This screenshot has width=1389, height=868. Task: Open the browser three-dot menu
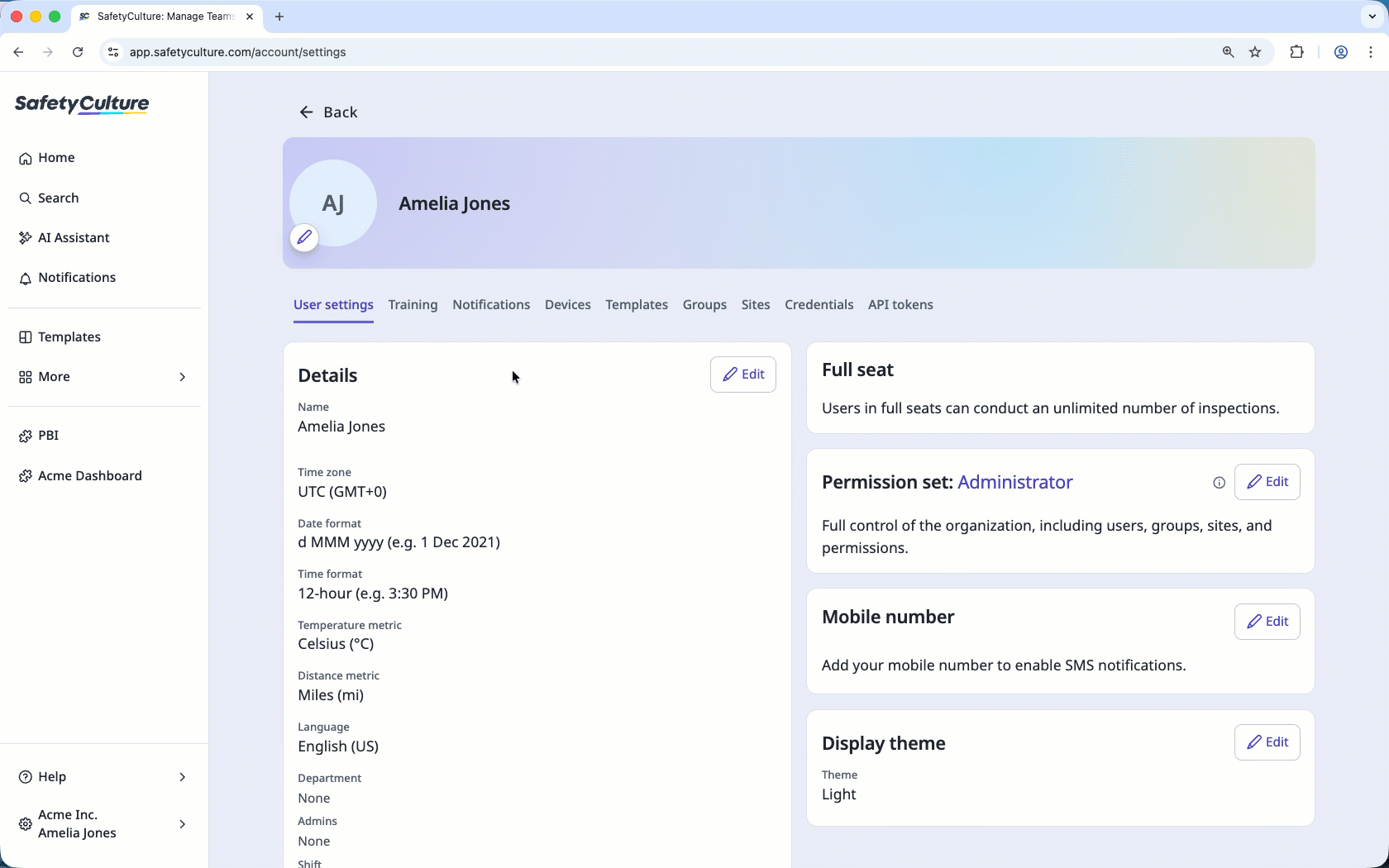coord(1371,52)
